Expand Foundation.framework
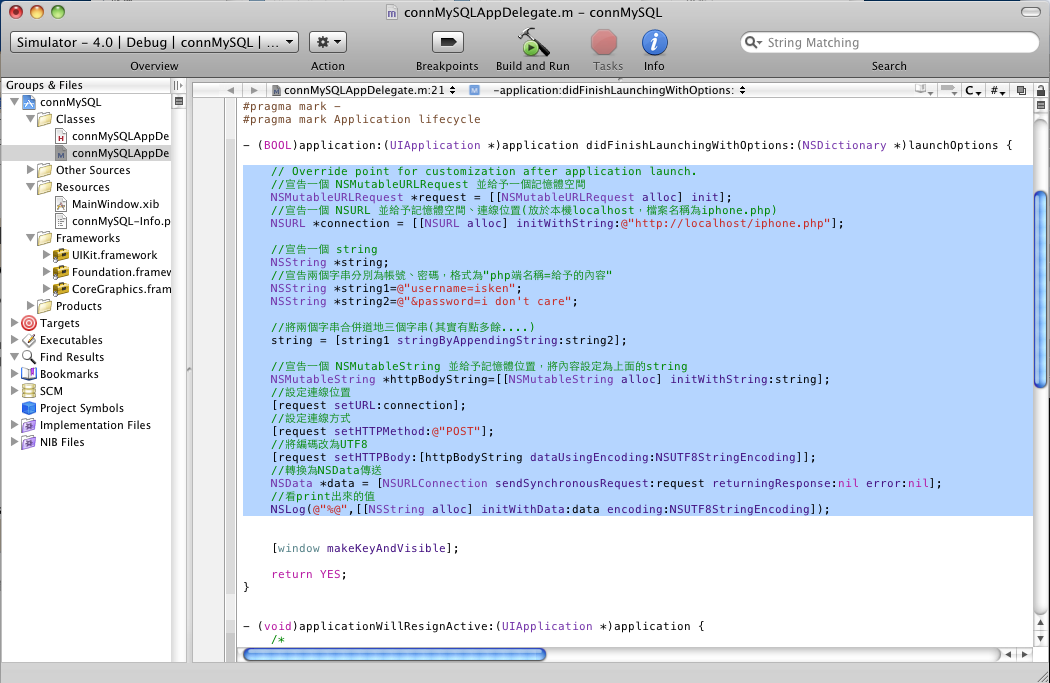 (46, 272)
